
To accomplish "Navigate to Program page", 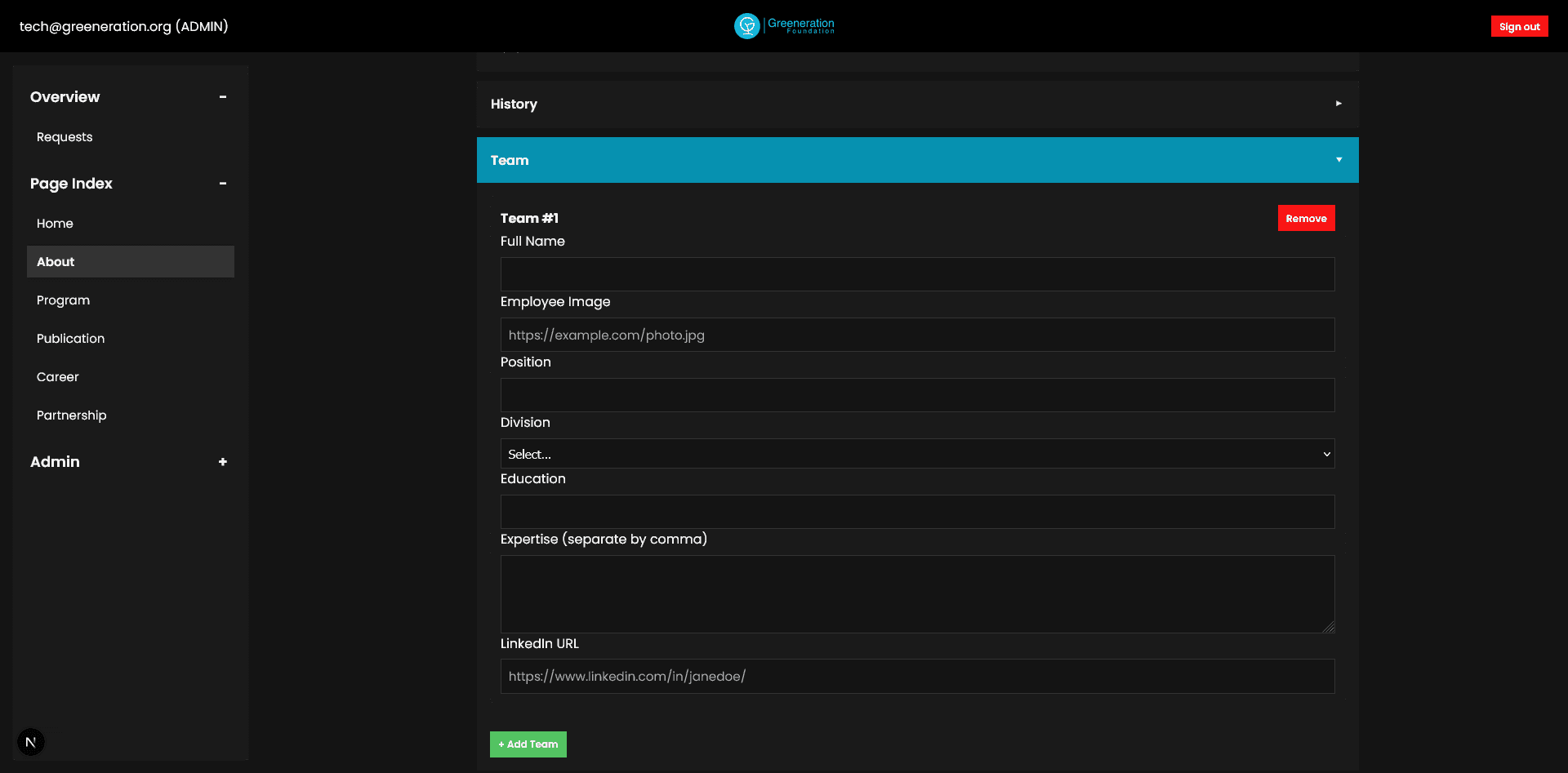I will pos(63,300).
